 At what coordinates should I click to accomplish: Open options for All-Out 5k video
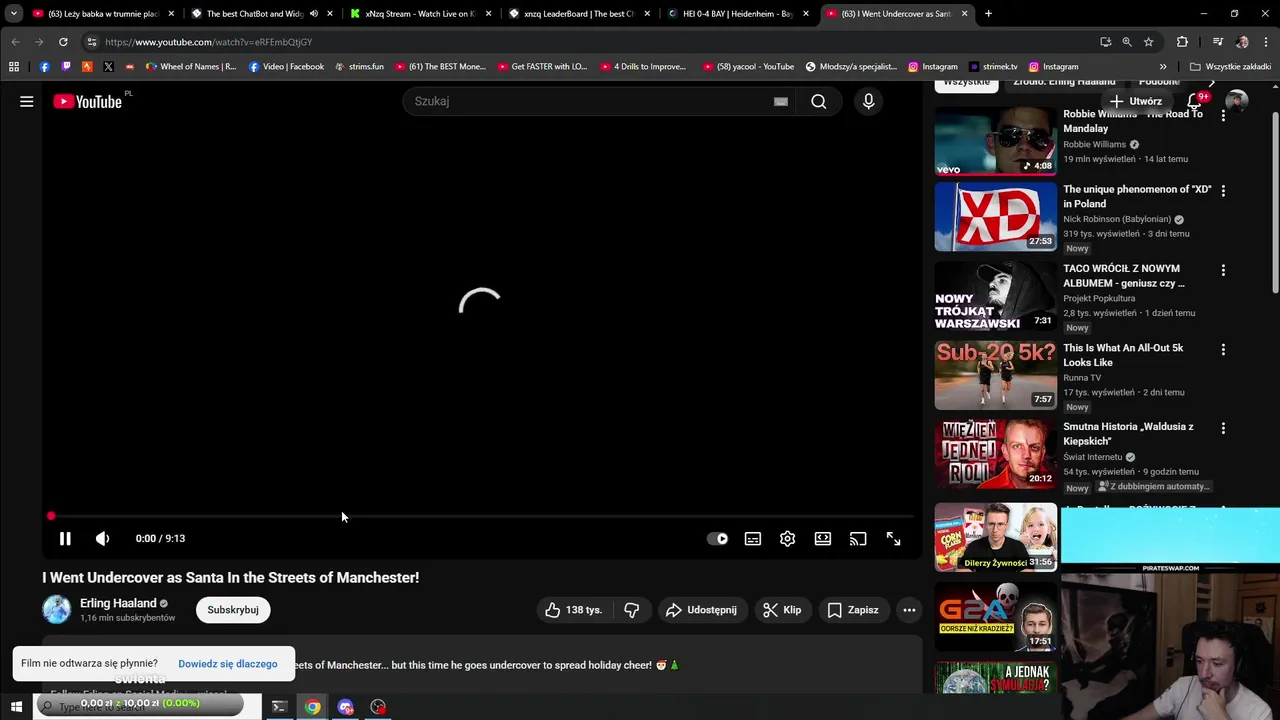point(1223,350)
